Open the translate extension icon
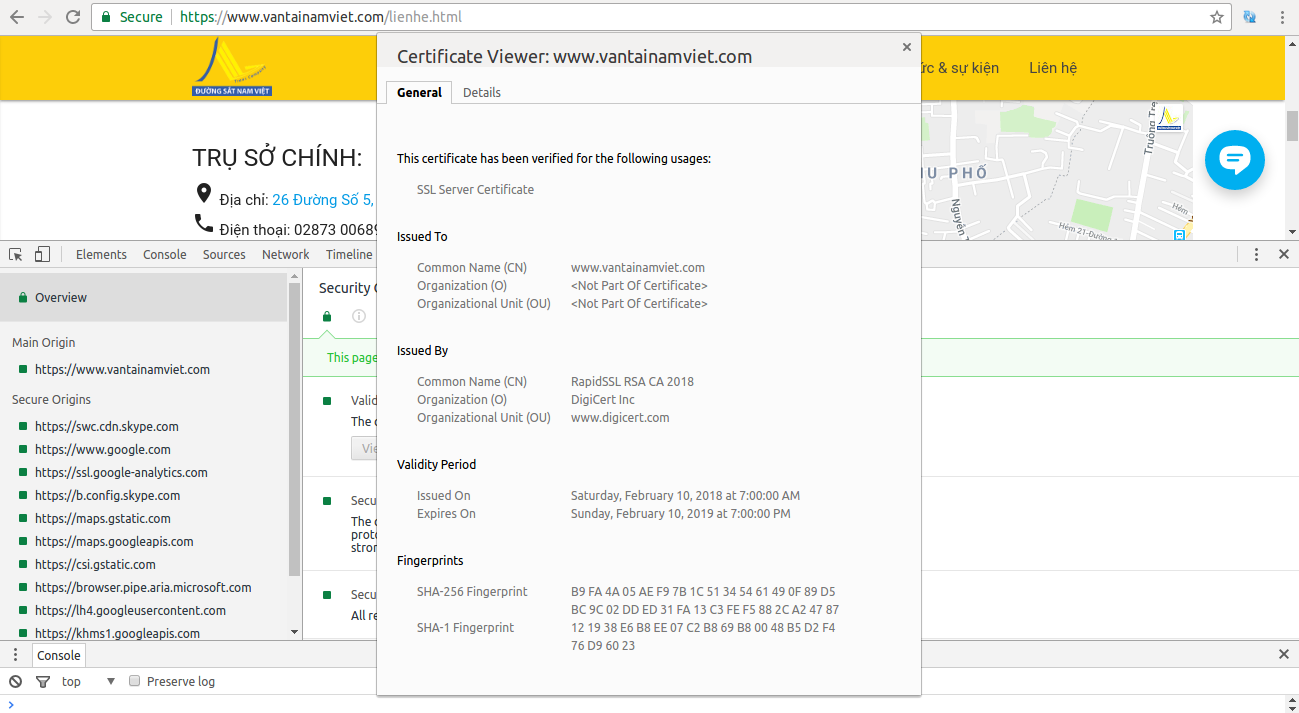 click(1250, 17)
